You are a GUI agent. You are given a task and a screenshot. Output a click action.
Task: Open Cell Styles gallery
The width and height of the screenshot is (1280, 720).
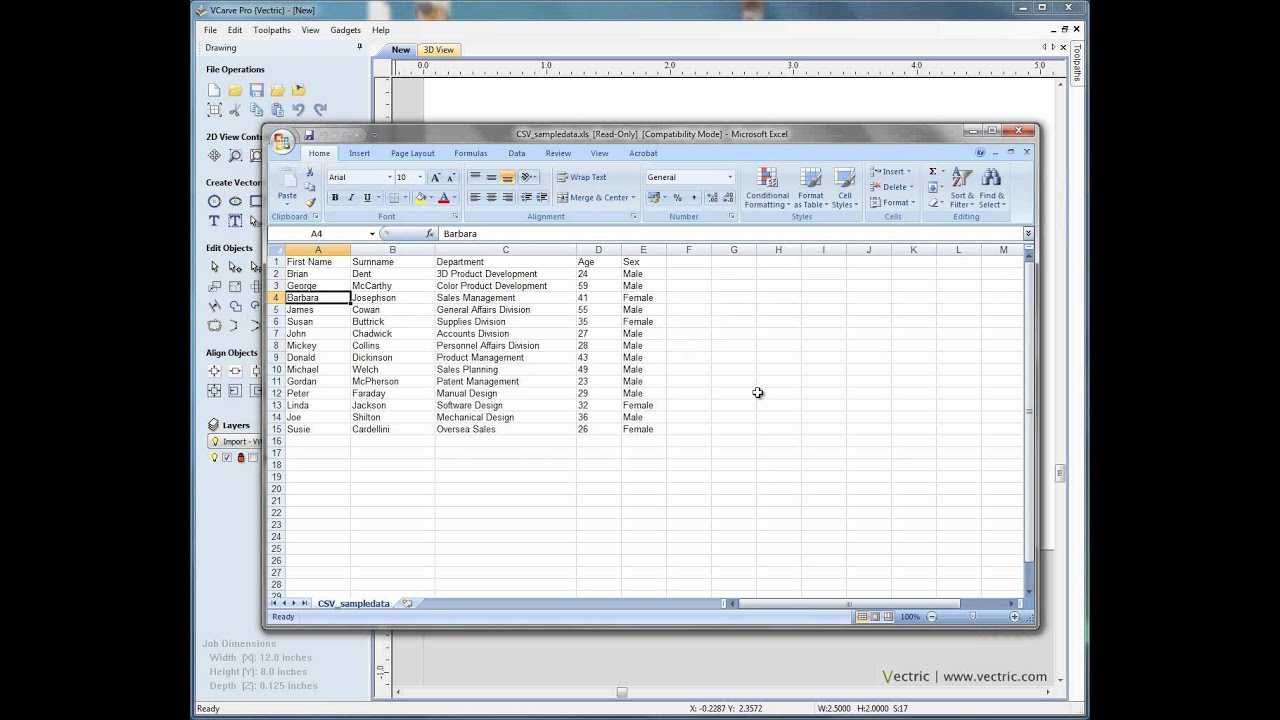tap(845, 188)
